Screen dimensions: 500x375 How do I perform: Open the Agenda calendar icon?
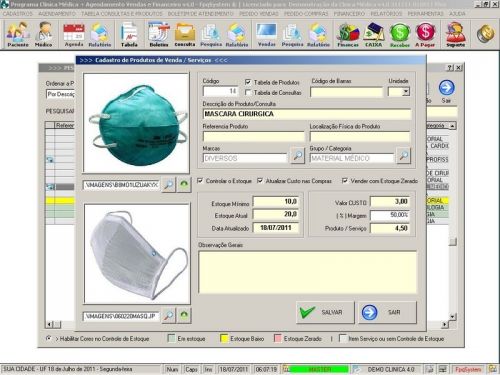tap(74, 34)
